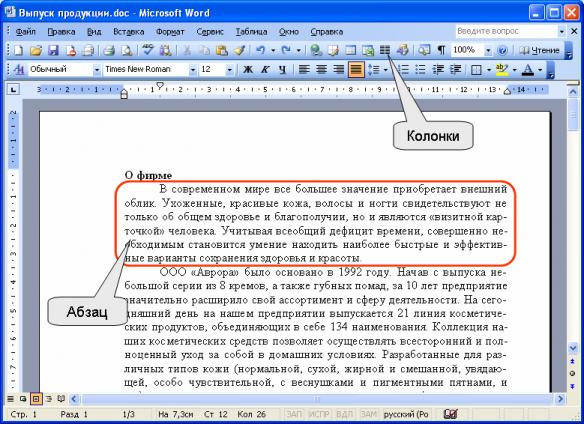
Task: Open the Правка menu
Action: 61,32
